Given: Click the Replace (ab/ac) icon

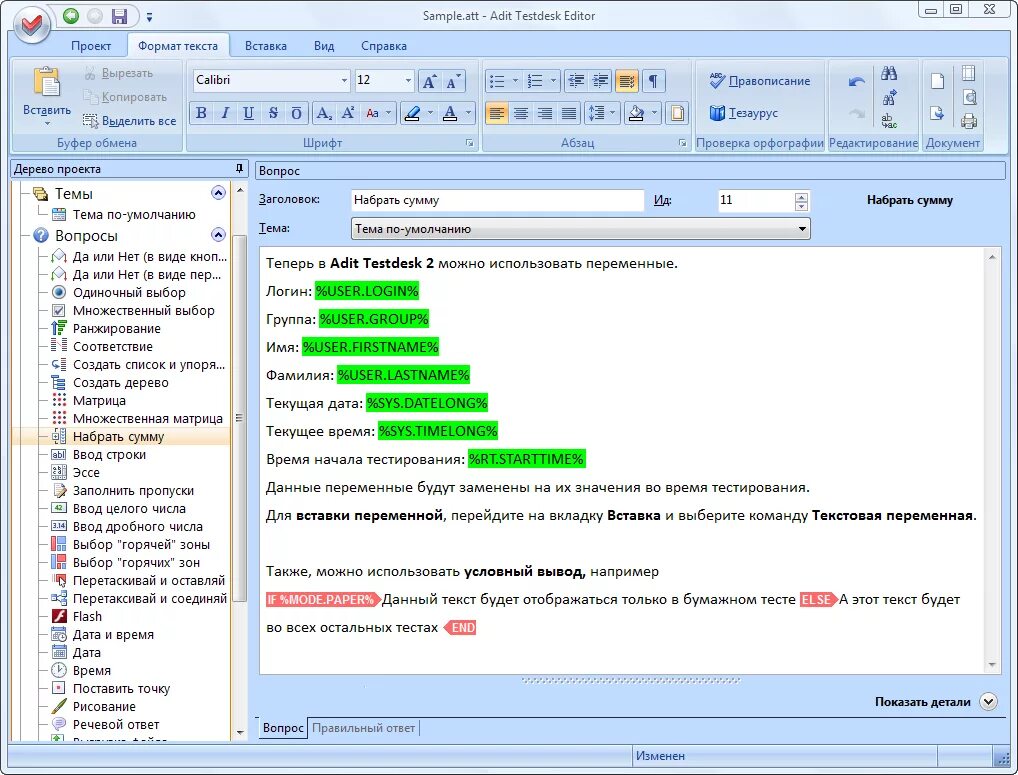Looking at the screenshot, I should click(x=889, y=121).
